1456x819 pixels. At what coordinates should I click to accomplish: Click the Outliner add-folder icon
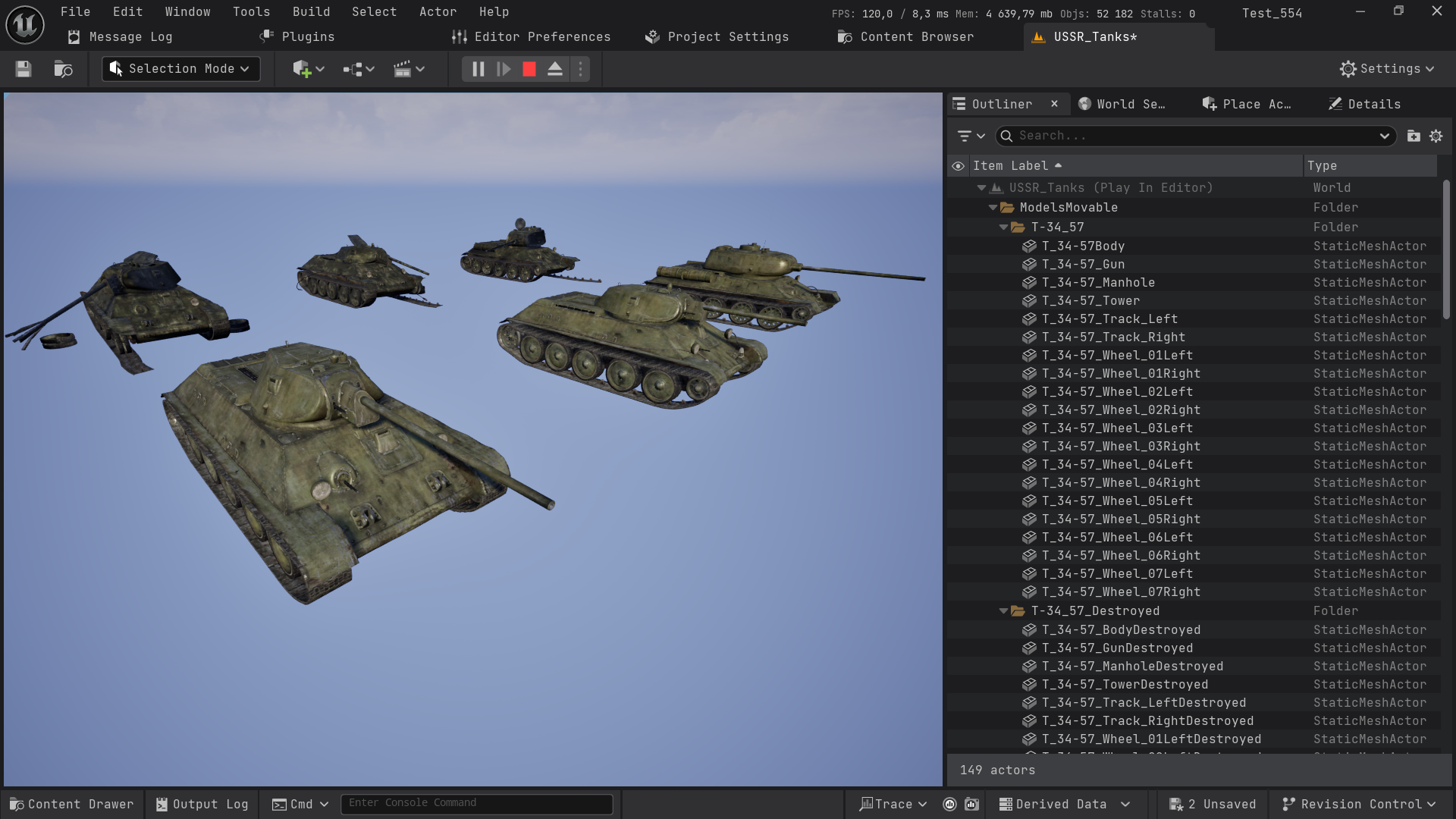[1414, 136]
